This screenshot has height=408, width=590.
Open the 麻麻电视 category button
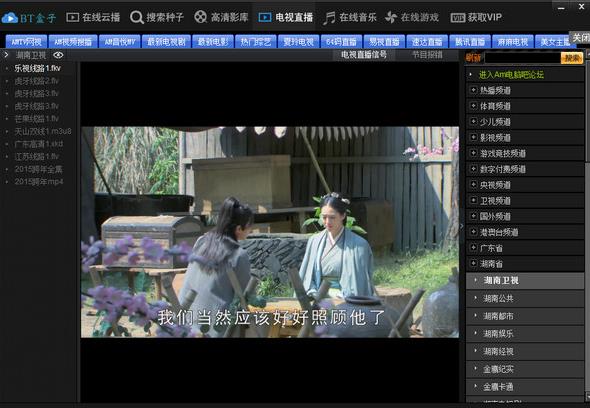(x=513, y=42)
